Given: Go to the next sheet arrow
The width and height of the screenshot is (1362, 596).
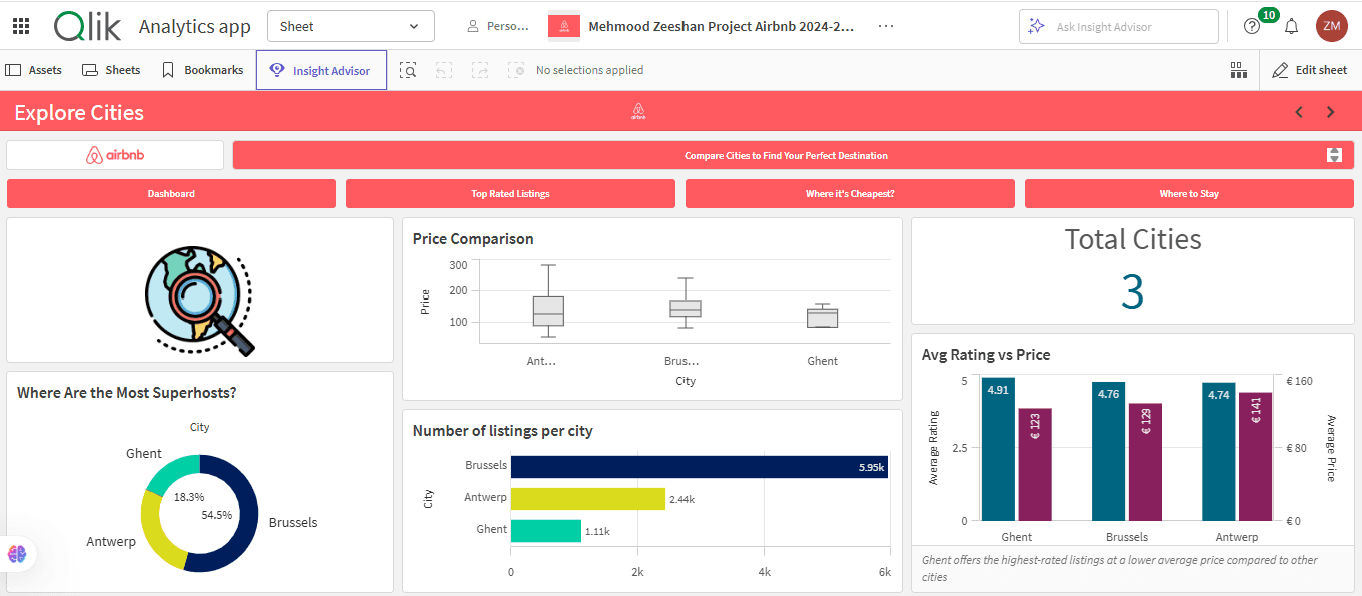Looking at the screenshot, I should 1331,112.
